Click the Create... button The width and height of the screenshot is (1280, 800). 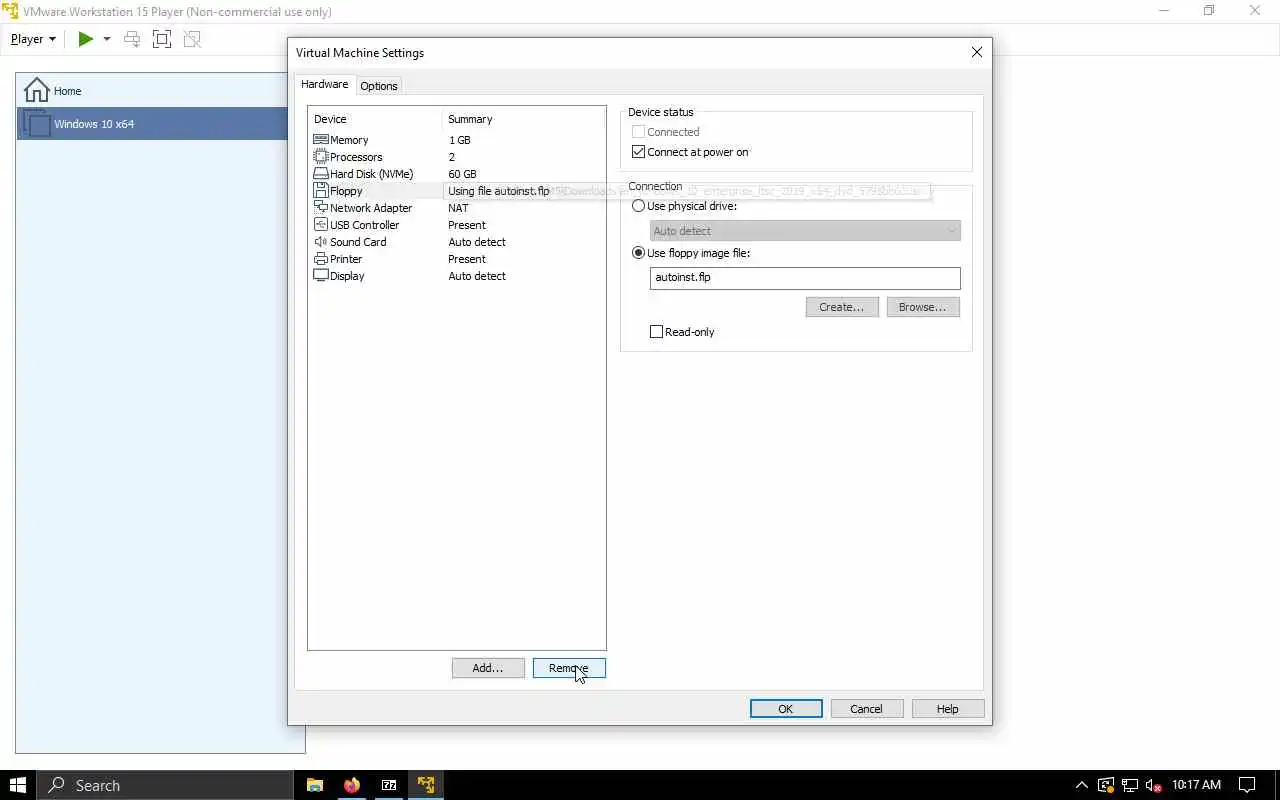pyautogui.click(x=842, y=307)
